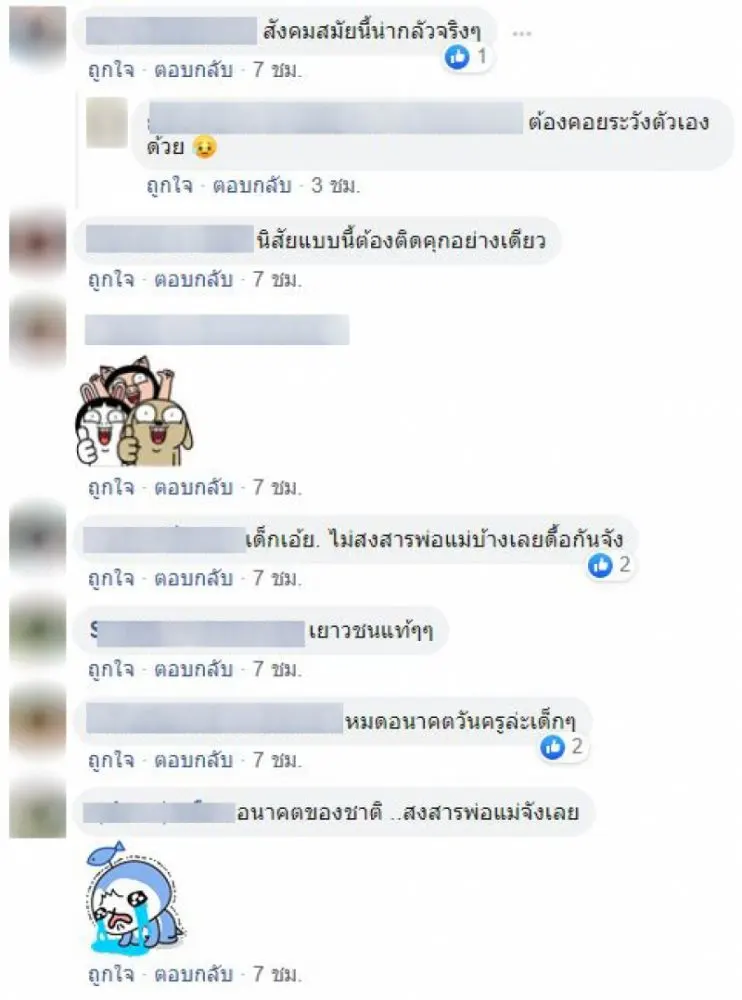The width and height of the screenshot is (742, 1000).
Task: Open the thumbs-up animals sticker
Action: point(134,411)
